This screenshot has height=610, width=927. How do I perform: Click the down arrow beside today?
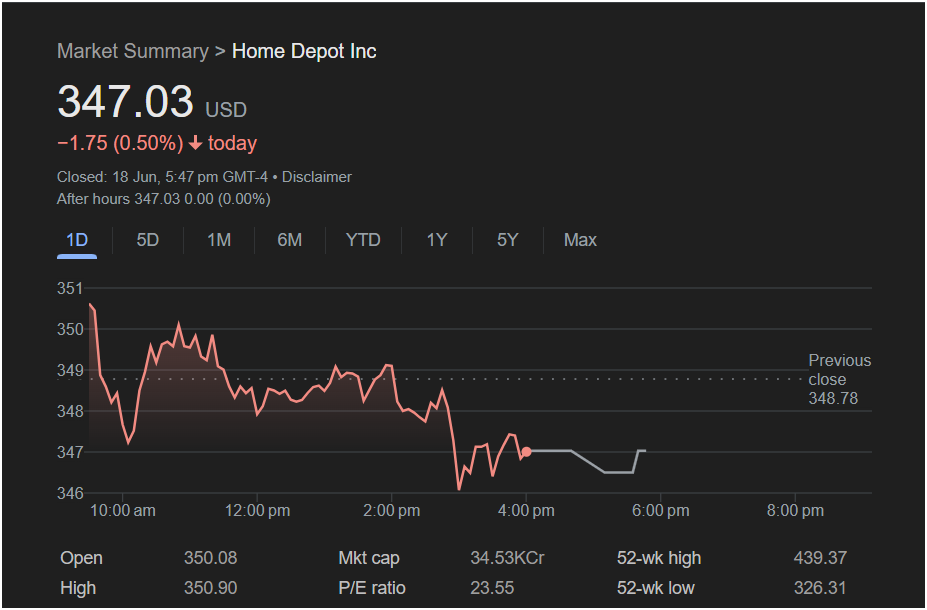point(196,143)
